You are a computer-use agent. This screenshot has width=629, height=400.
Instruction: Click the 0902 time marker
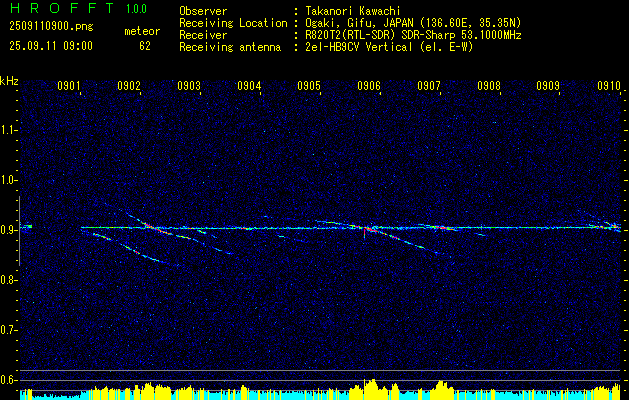(129, 85)
